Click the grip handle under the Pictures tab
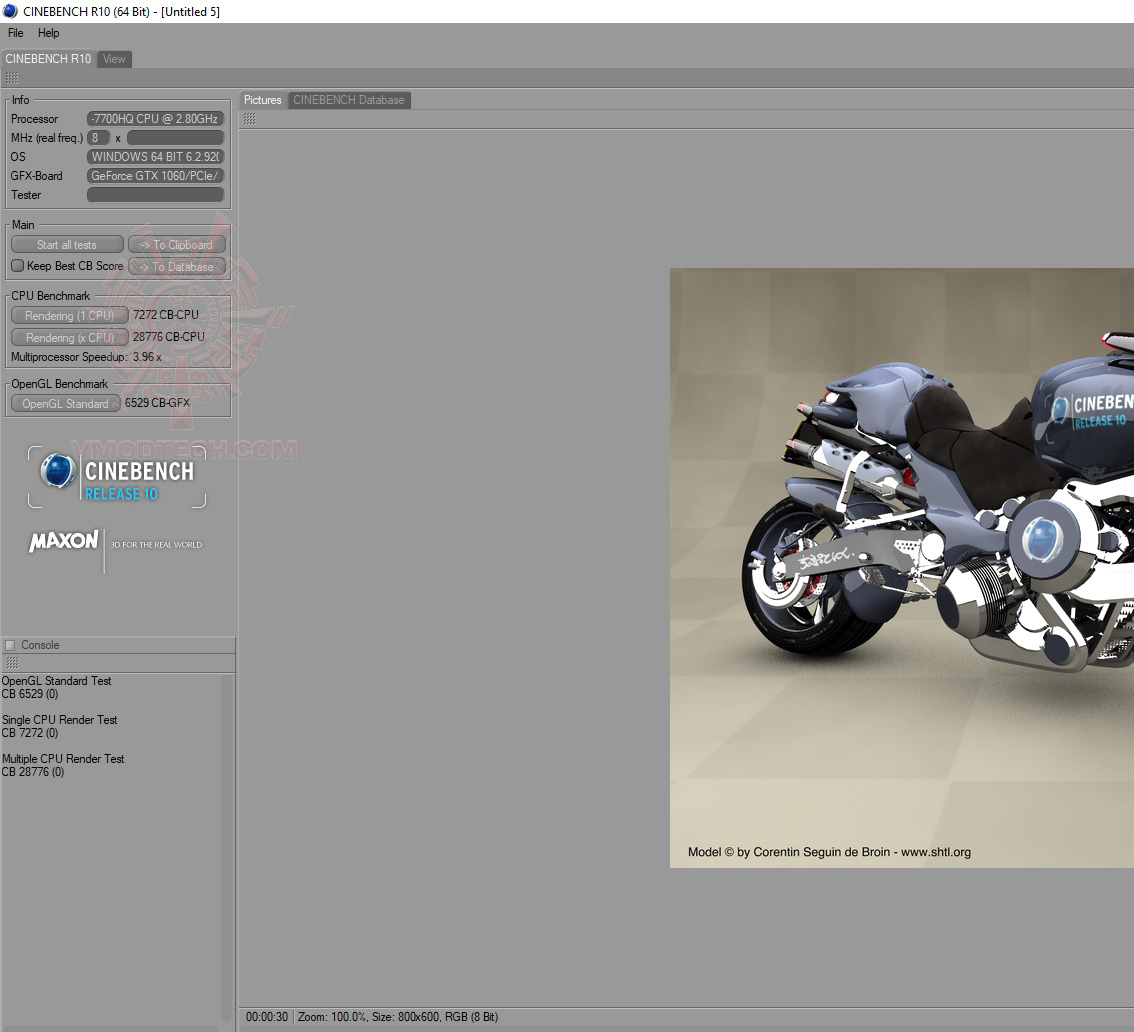Screen dimensions: 1134x1032 coord(249,119)
